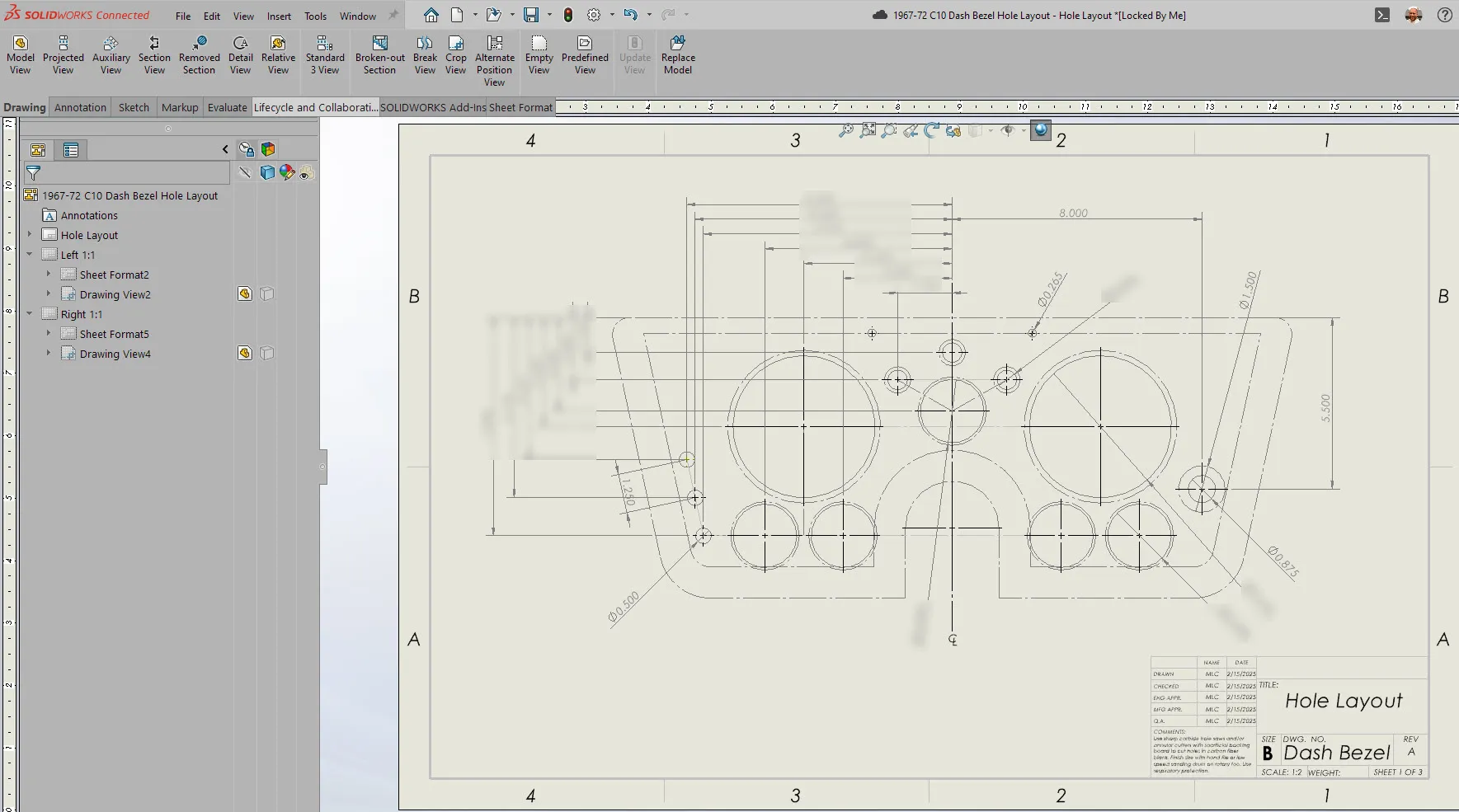Click the Model View tool

[20, 55]
